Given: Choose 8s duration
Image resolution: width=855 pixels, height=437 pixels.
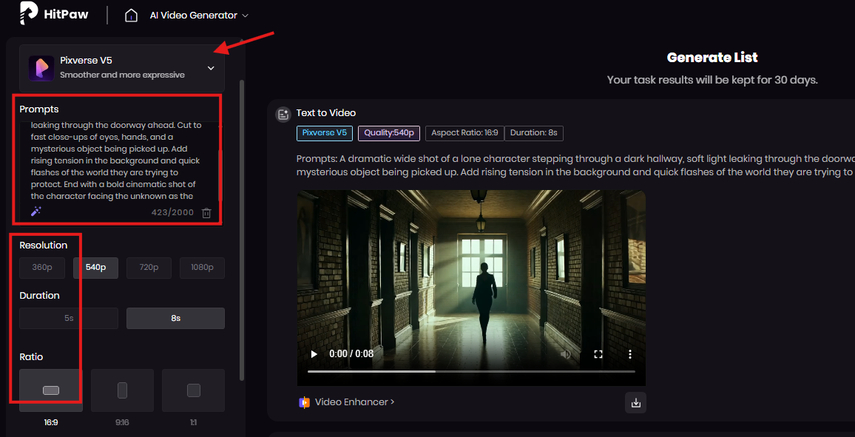Looking at the screenshot, I should coord(176,318).
